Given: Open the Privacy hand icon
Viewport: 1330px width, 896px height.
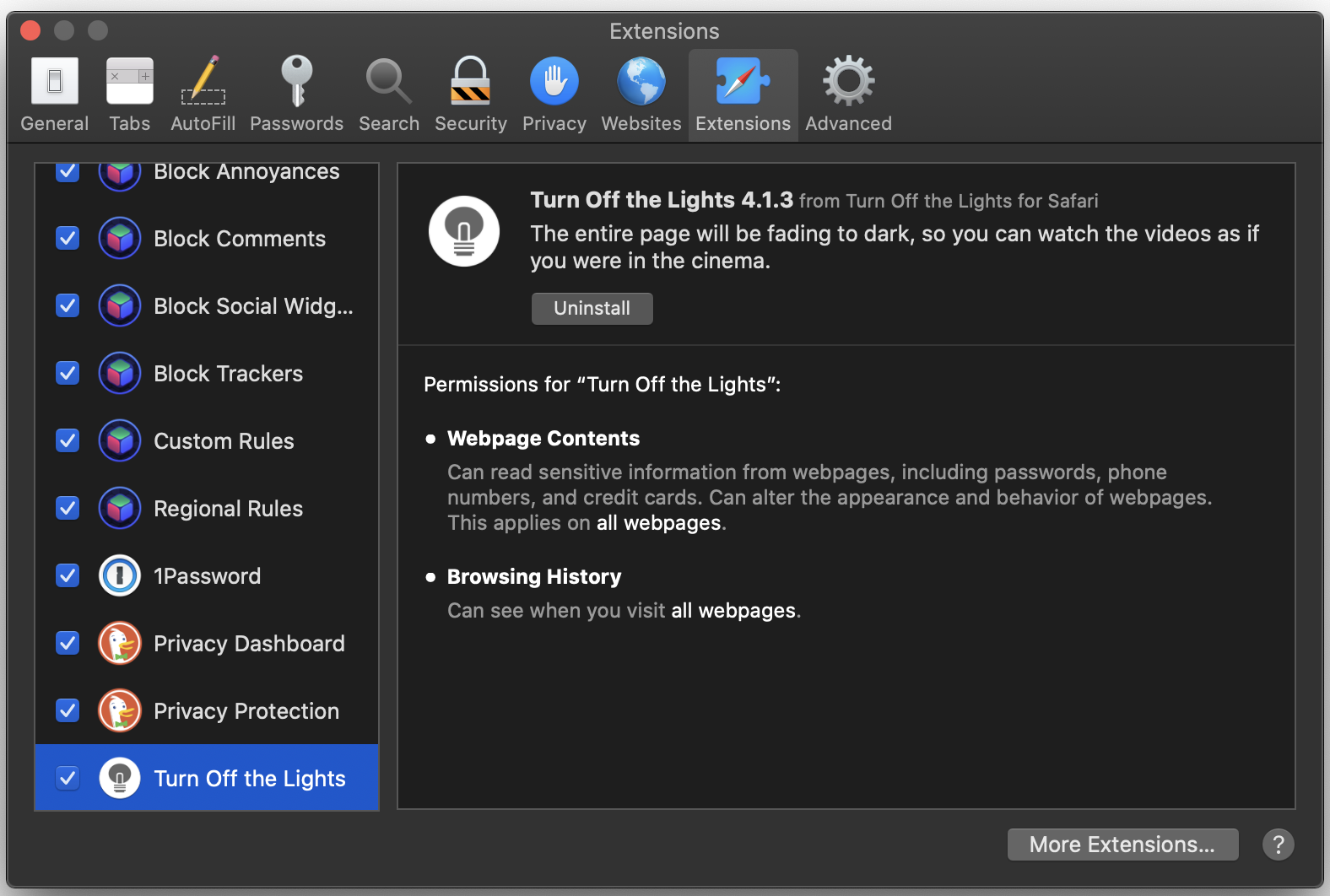Looking at the screenshot, I should [554, 81].
